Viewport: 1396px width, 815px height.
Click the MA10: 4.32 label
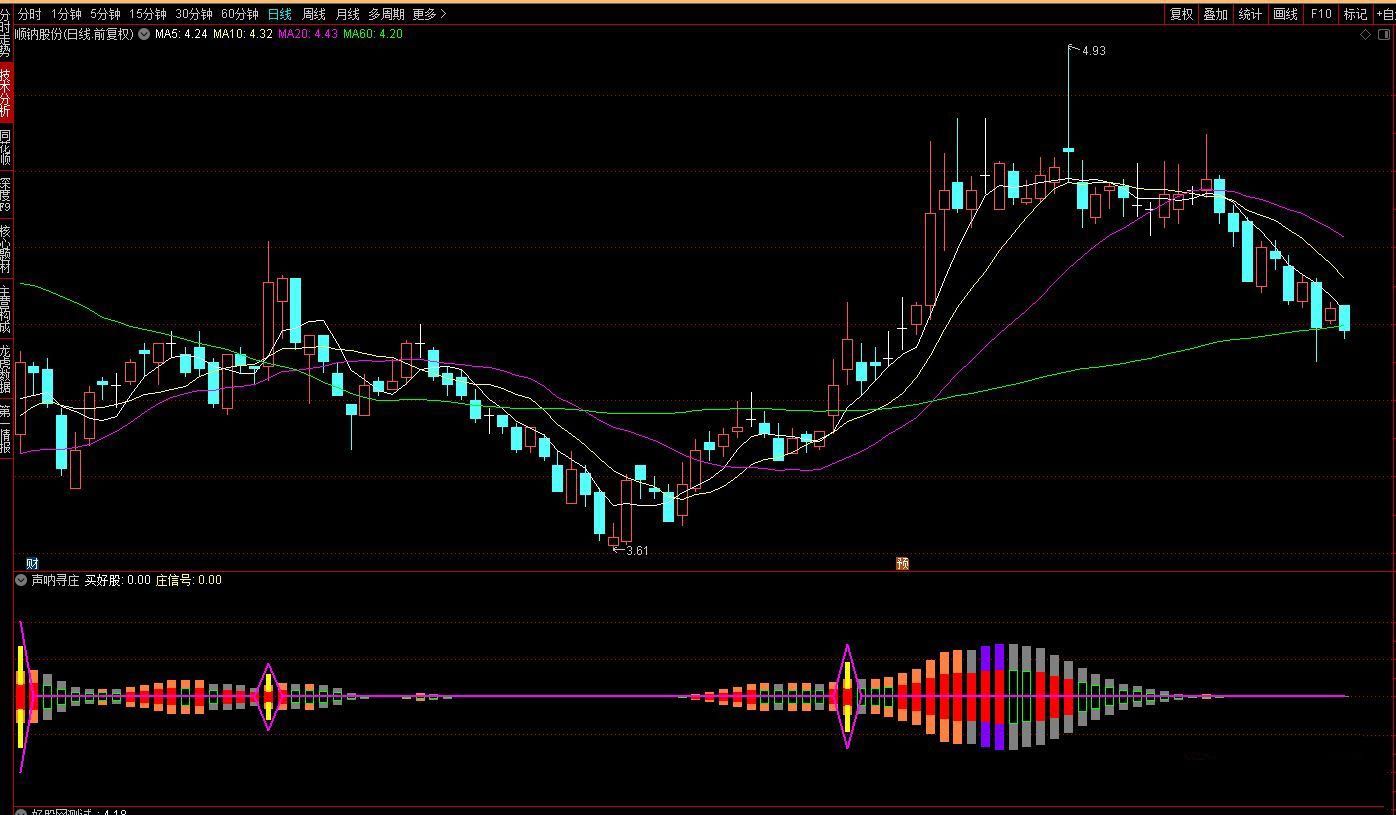243,34
